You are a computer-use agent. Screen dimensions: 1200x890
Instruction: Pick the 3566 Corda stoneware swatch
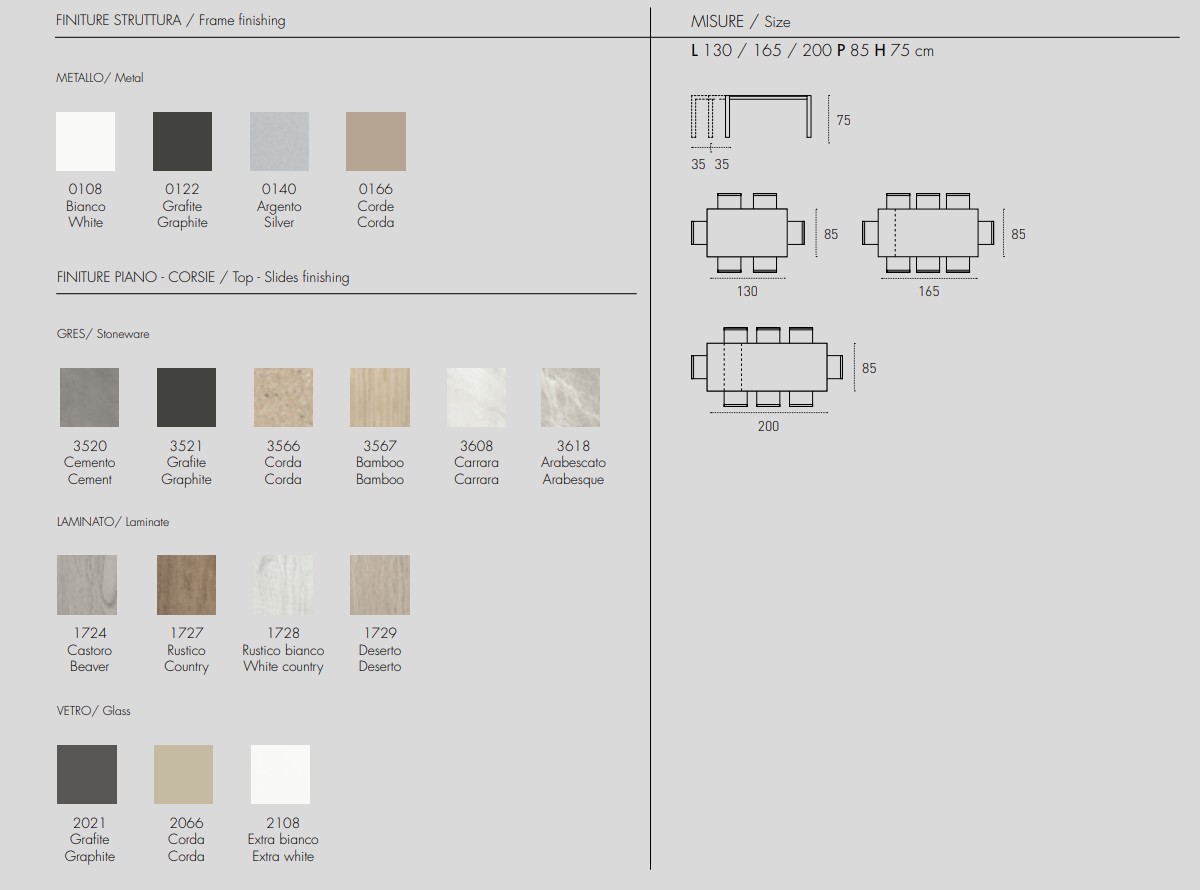(283, 398)
